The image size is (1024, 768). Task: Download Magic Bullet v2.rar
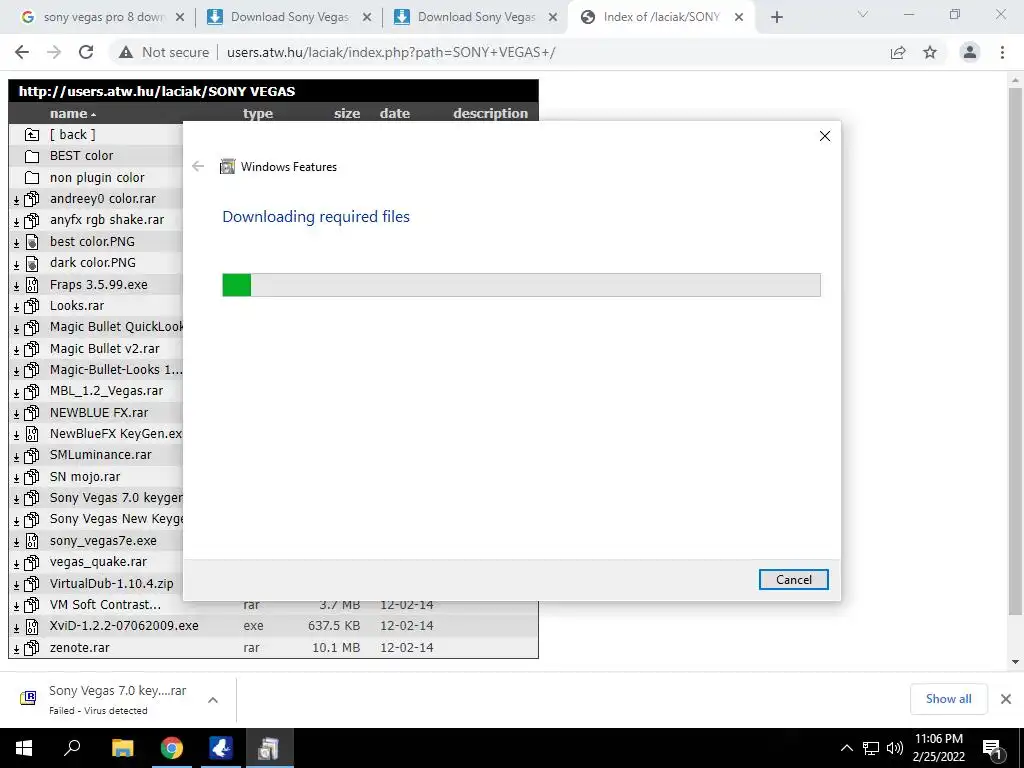[104, 349]
